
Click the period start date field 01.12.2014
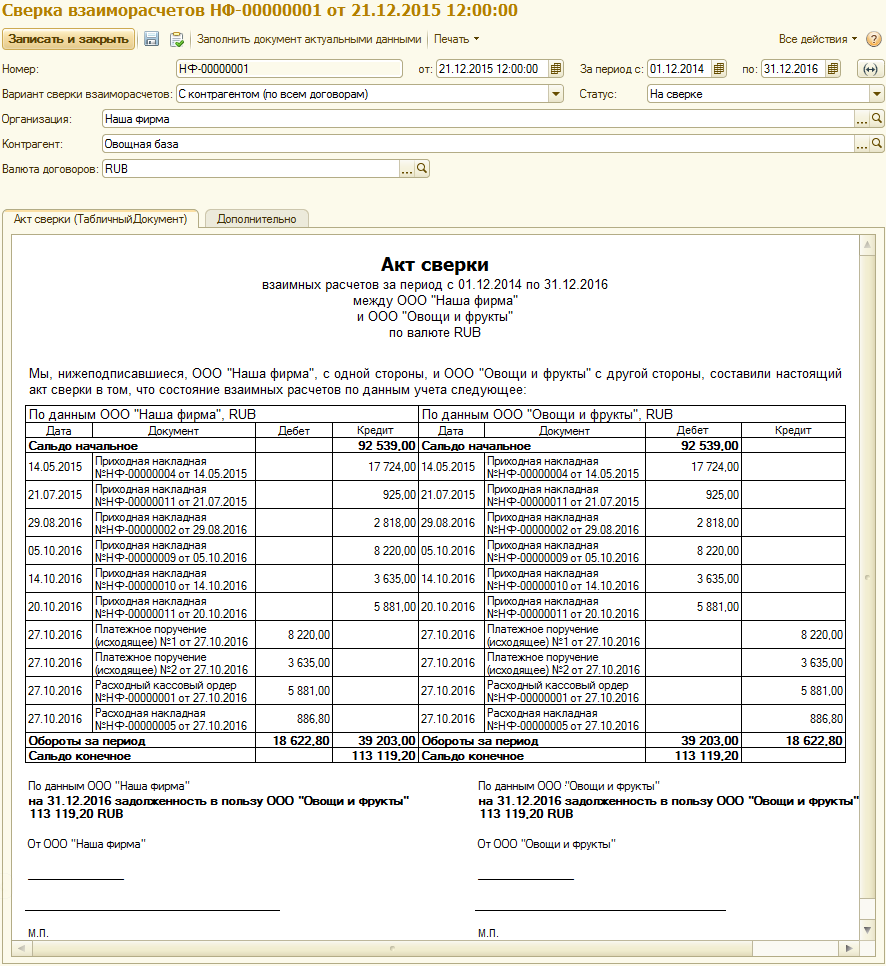680,69
